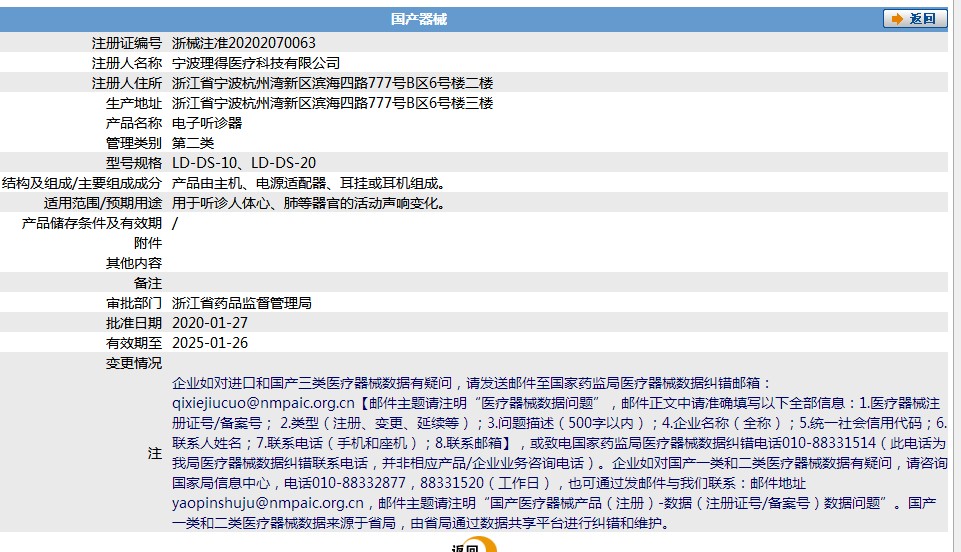Select registrant address ending 6号楼二楼
This screenshot has height=552, width=961.
333,83
